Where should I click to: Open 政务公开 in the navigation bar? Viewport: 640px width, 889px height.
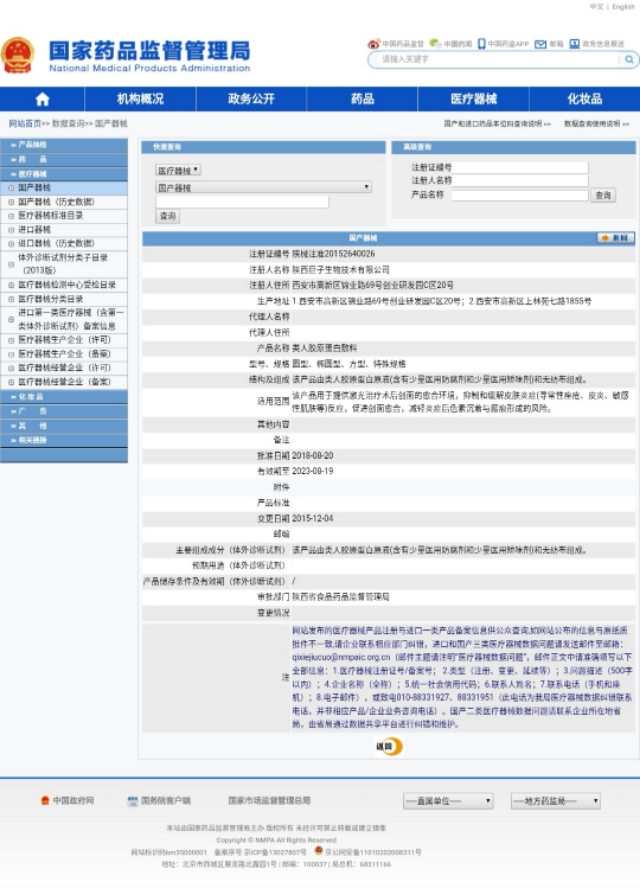pos(251,99)
